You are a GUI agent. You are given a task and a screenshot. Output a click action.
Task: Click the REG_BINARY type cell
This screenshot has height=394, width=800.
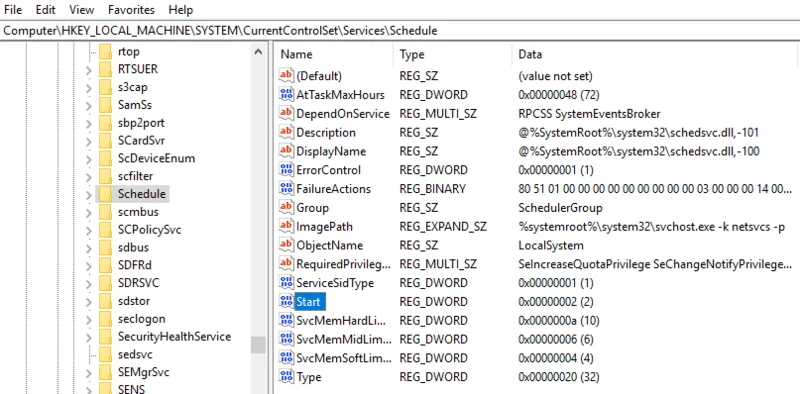coord(433,189)
